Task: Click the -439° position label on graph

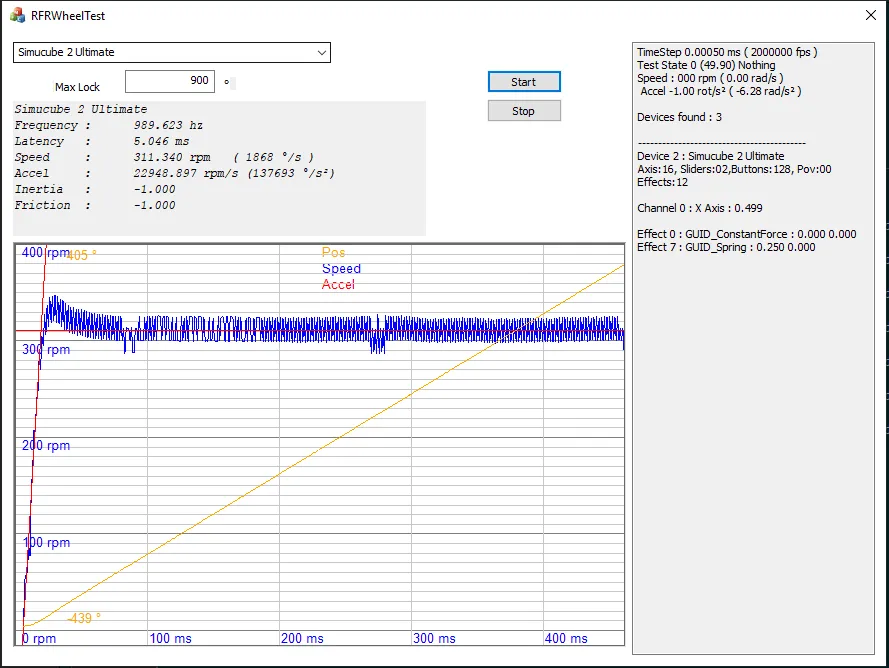Action: (84, 618)
